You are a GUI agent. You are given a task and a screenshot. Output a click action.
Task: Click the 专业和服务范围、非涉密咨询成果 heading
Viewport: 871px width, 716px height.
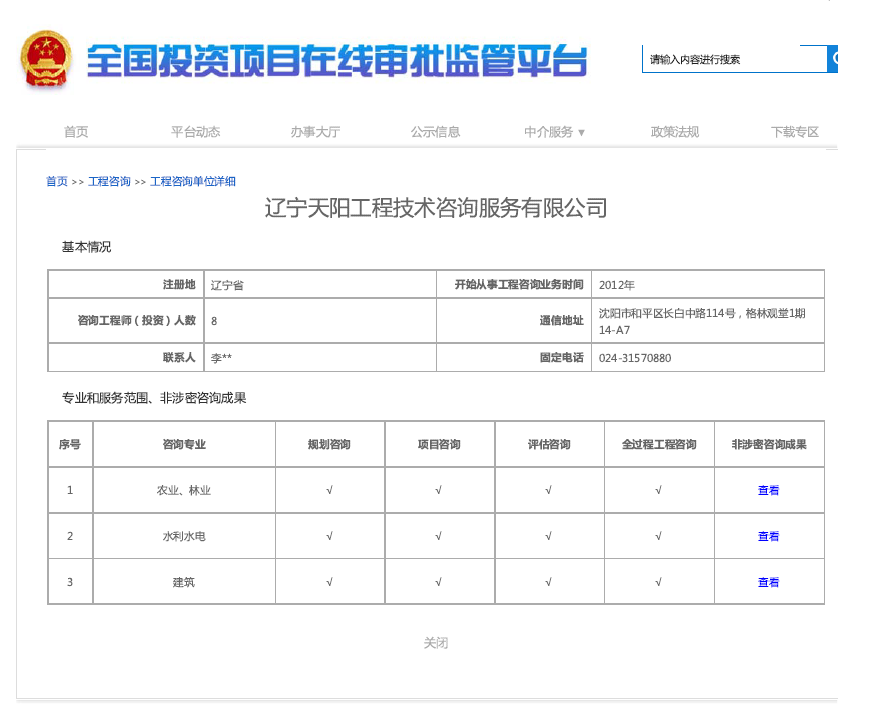[154, 398]
